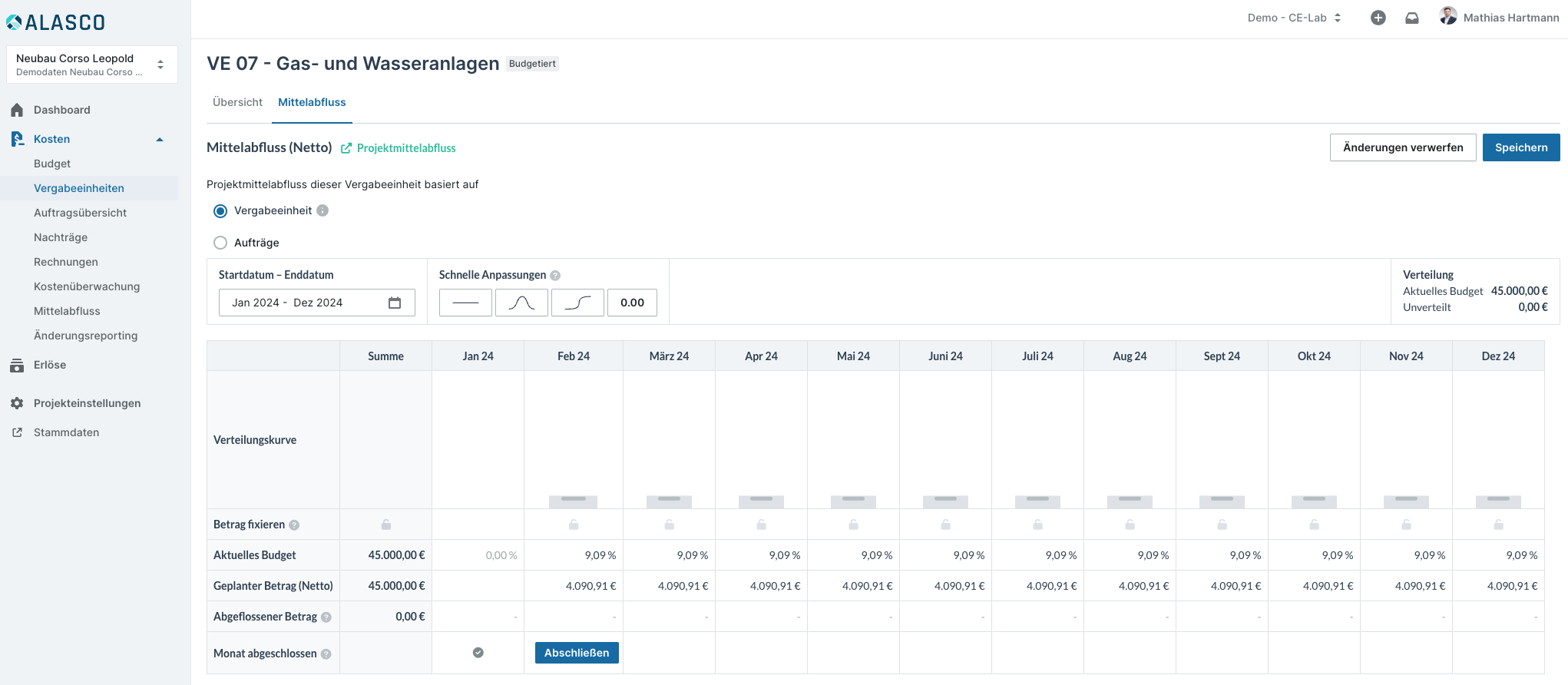Apply the S-curve distribution preset
Image resolution: width=1568 pixels, height=685 pixels.
577,303
